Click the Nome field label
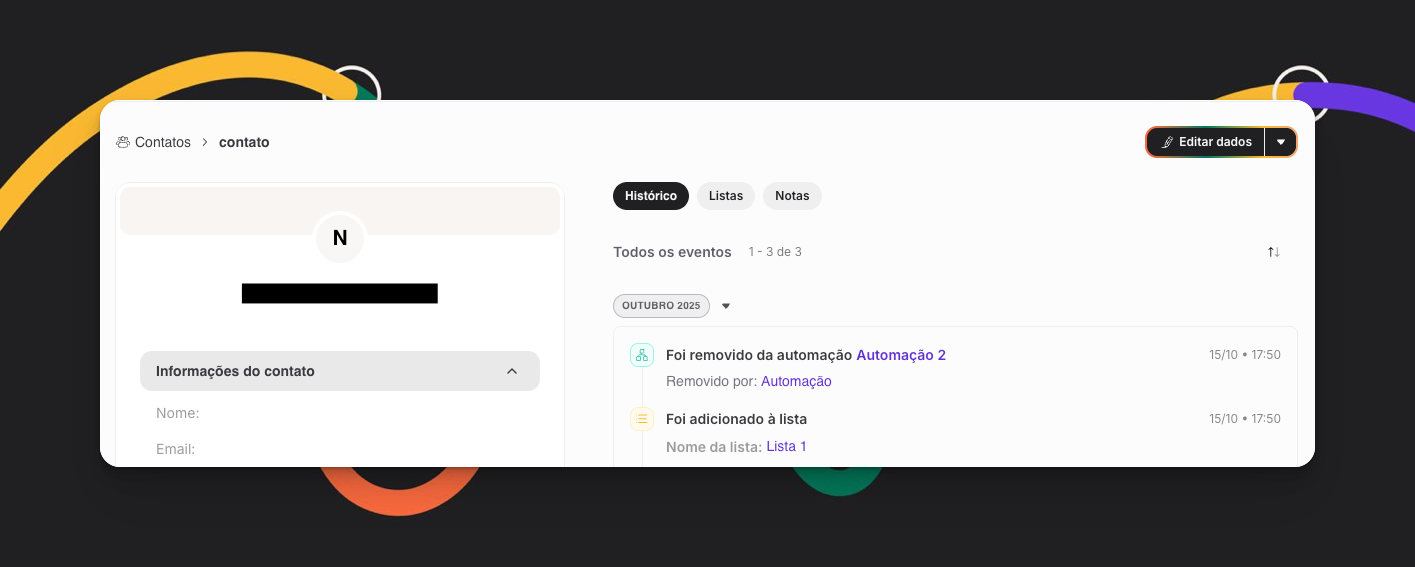This screenshot has width=1415, height=567. 178,413
